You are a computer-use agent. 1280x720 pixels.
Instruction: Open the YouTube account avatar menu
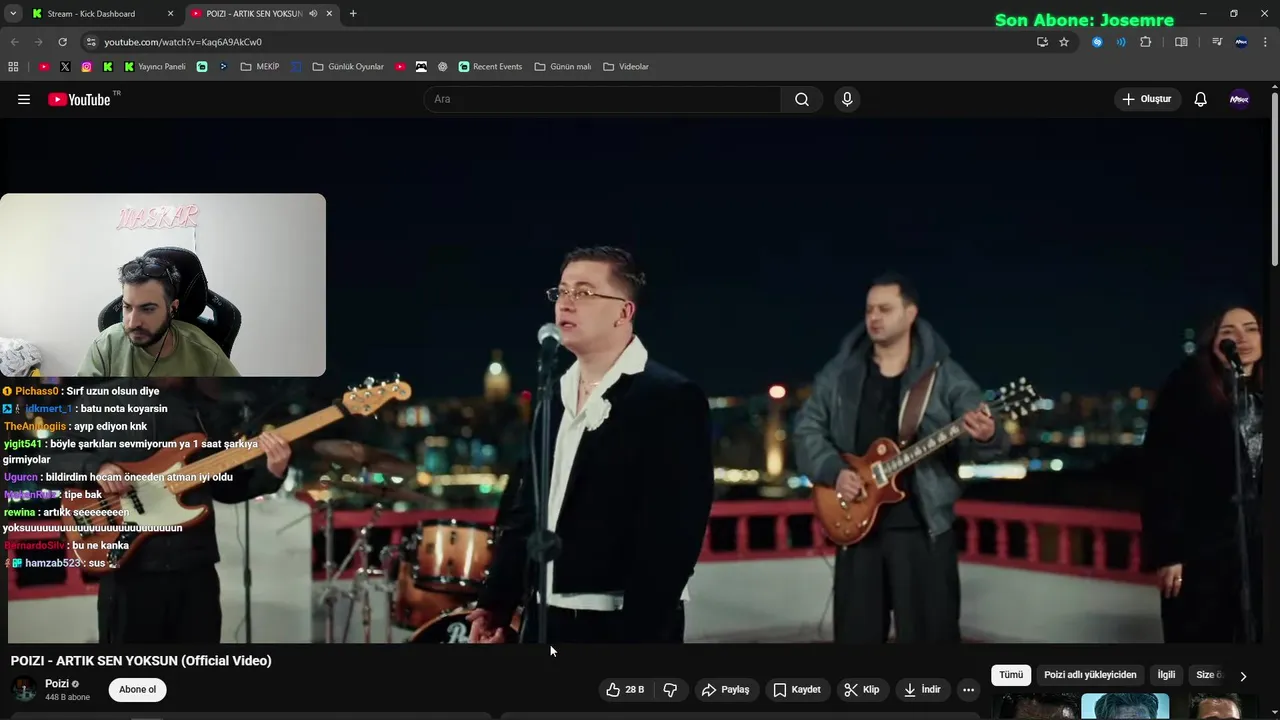point(1239,99)
